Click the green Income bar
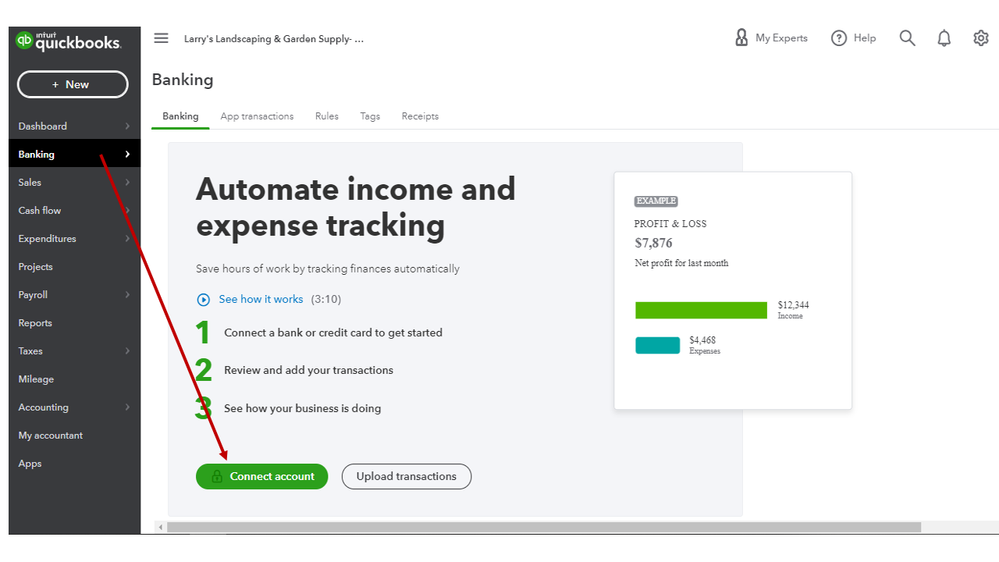 pos(701,310)
